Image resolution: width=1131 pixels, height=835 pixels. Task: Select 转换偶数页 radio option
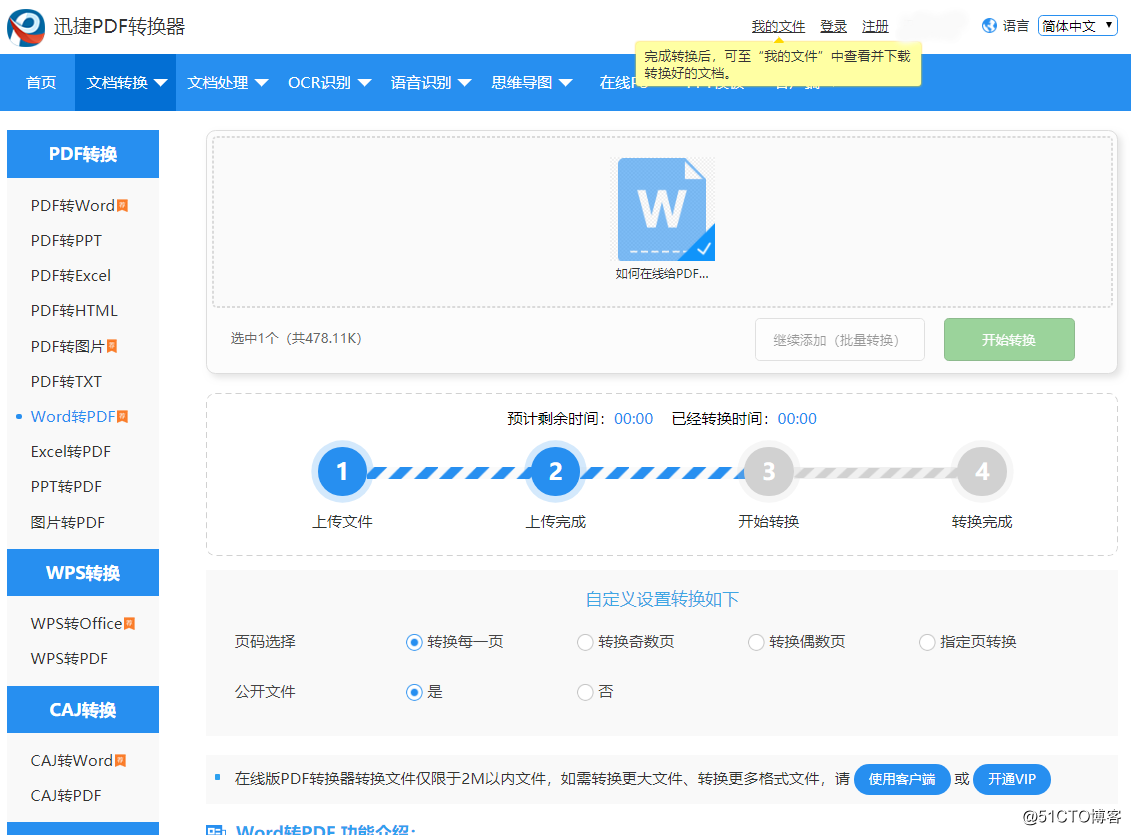click(x=756, y=642)
